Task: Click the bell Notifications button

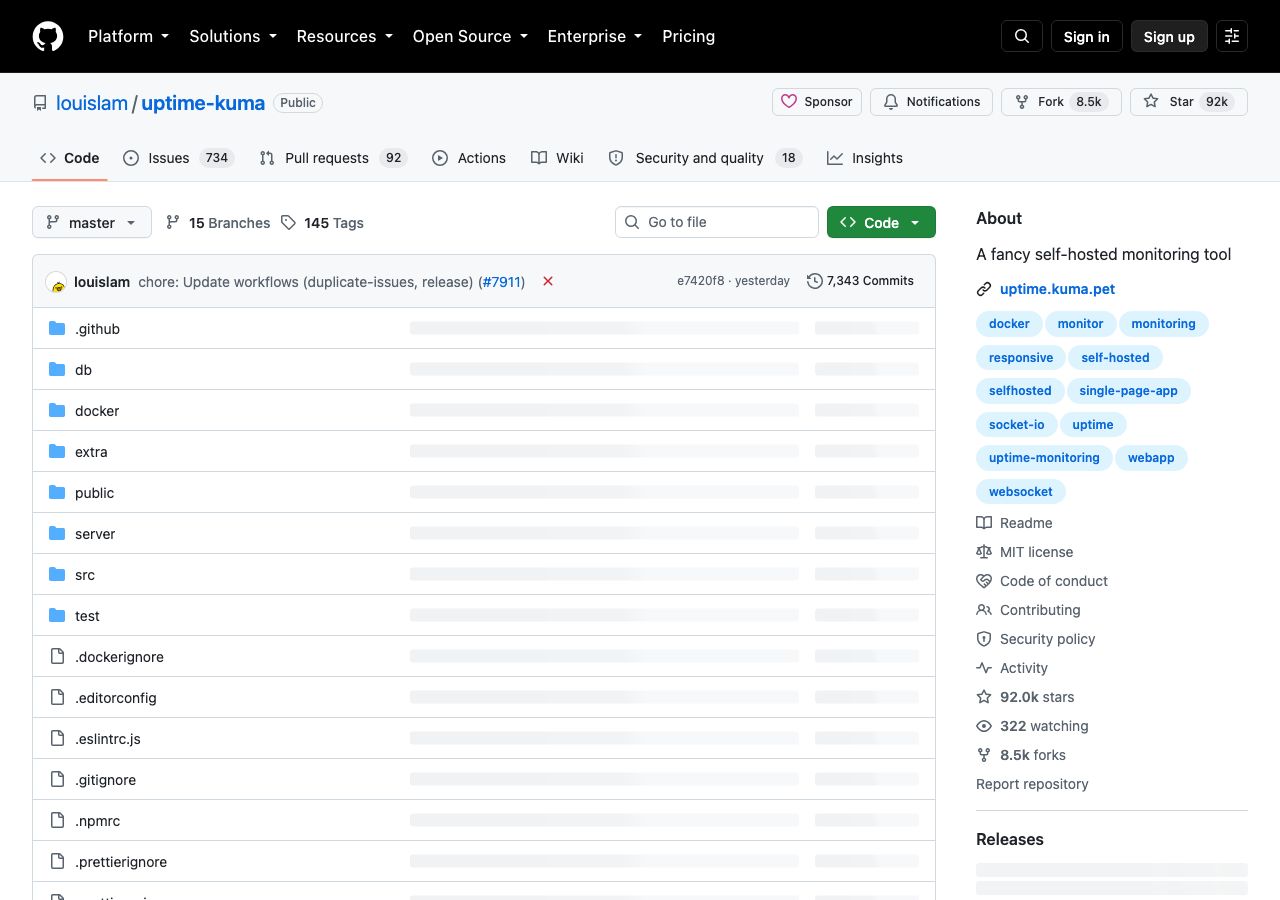Action: (x=931, y=102)
